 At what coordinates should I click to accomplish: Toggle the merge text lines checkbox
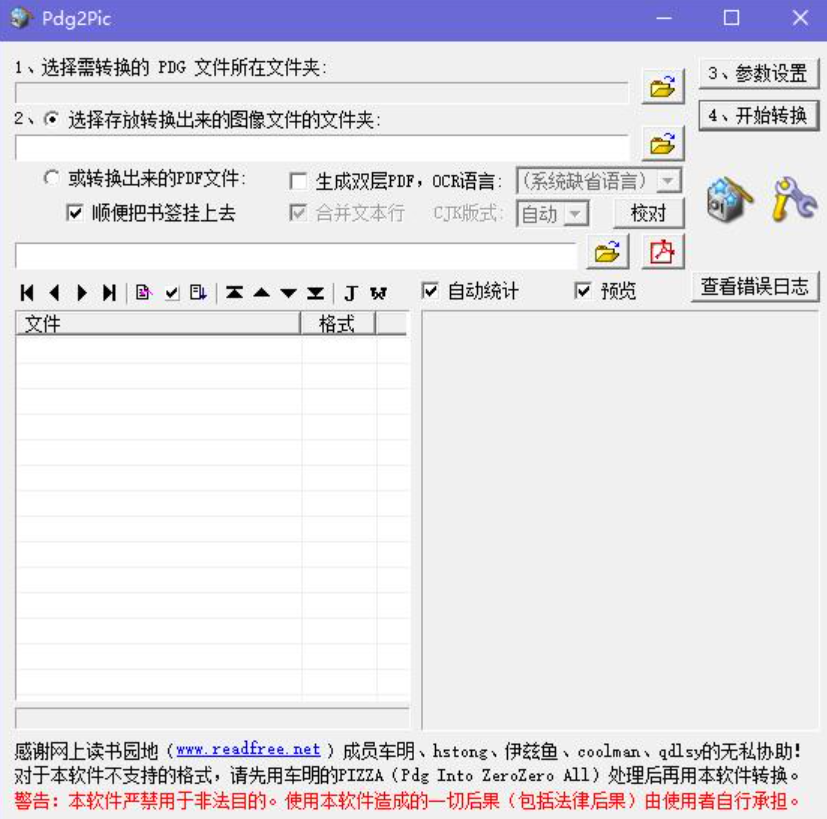pos(299,213)
